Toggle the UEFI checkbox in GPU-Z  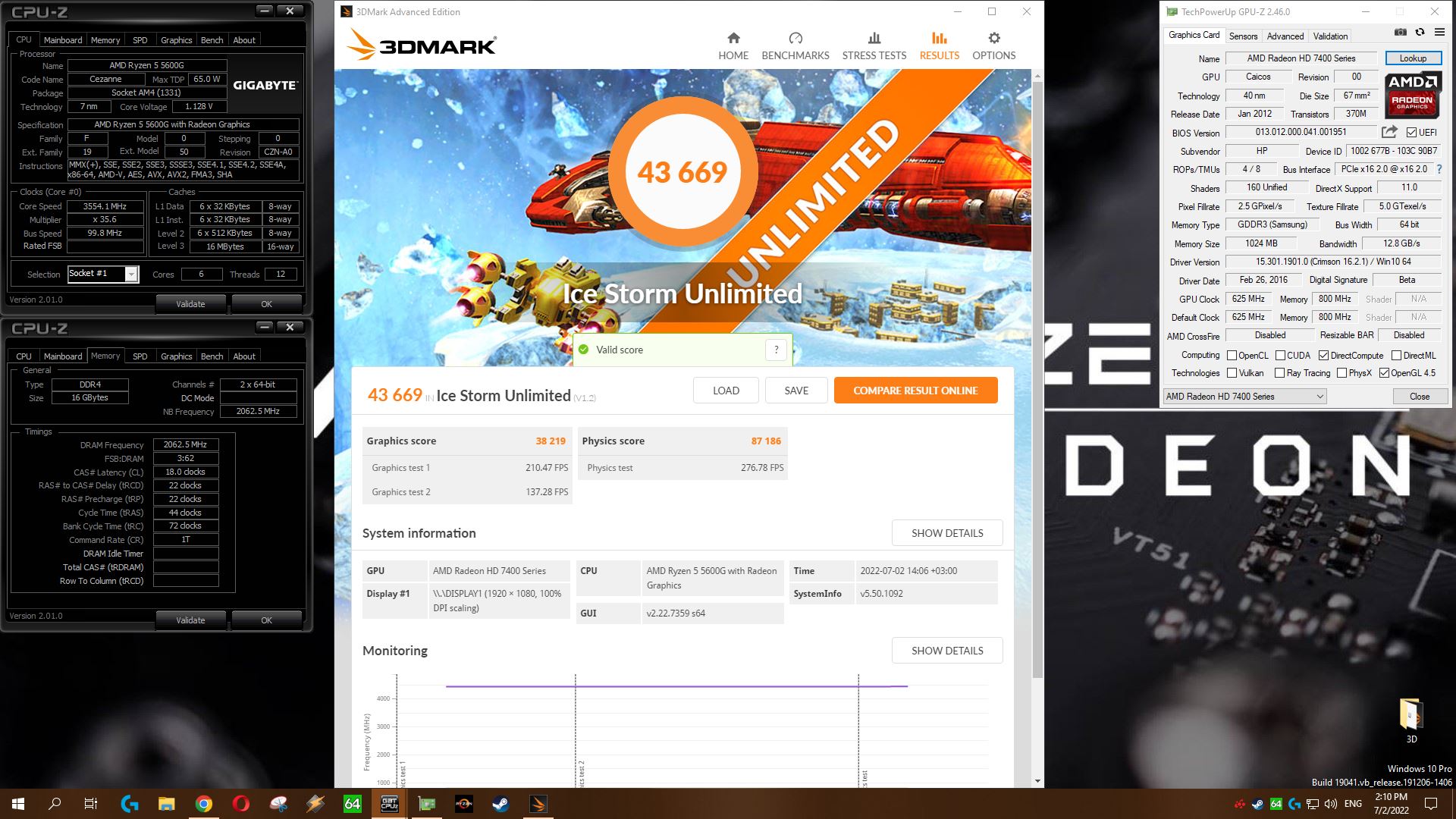tap(1411, 133)
